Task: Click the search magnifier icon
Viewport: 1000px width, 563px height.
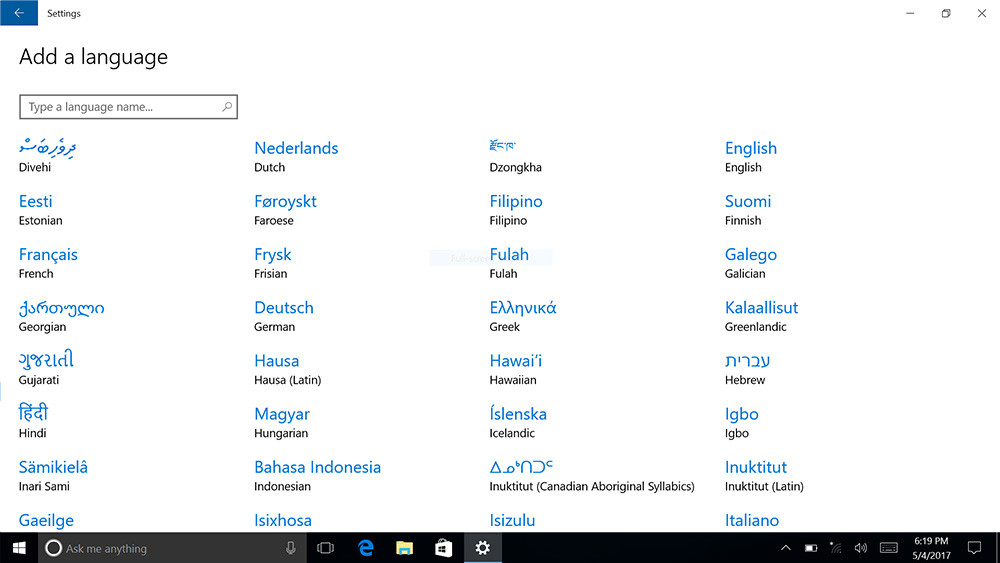Action: pos(227,107)
